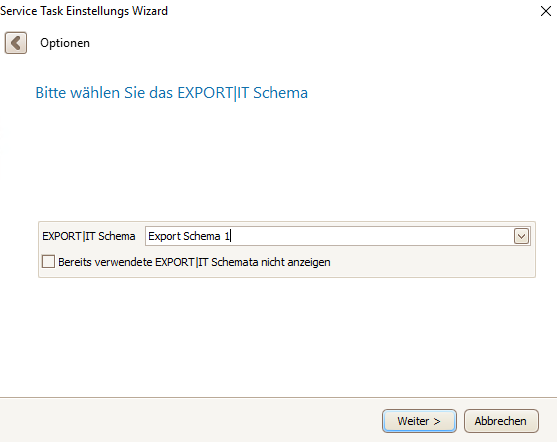Click the EXPORT|IT Schema field label
The image size is (557, 442).
pyautogui.click(x=88, y=236)
